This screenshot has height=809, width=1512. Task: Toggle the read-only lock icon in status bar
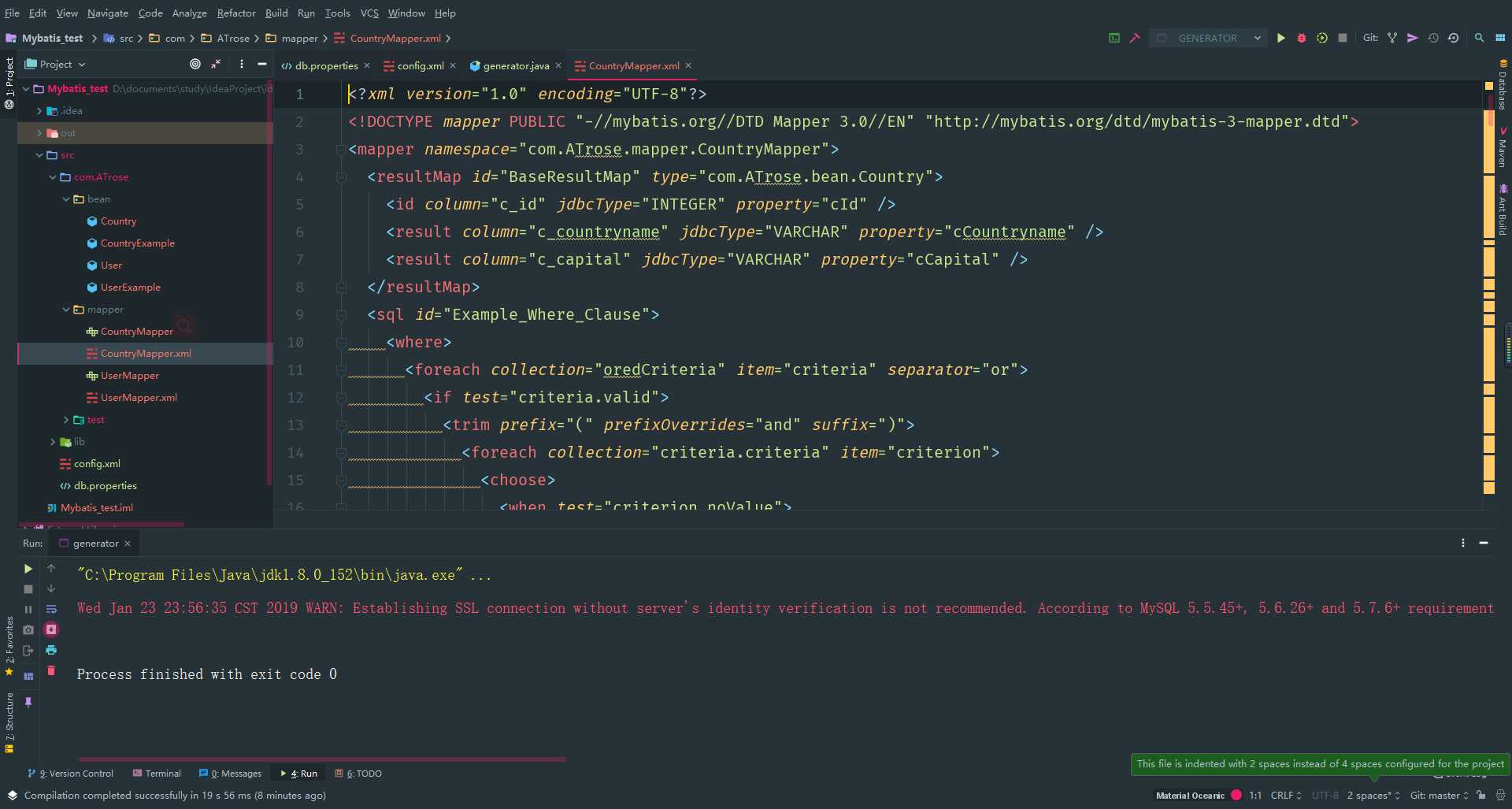coord(1481,796)
